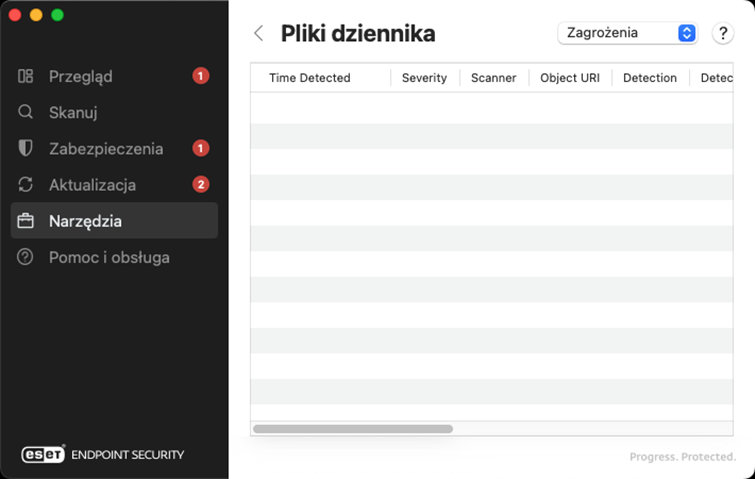Click the Object URI column header
Viewport: 756px width, 479px height.
(570, 78)
